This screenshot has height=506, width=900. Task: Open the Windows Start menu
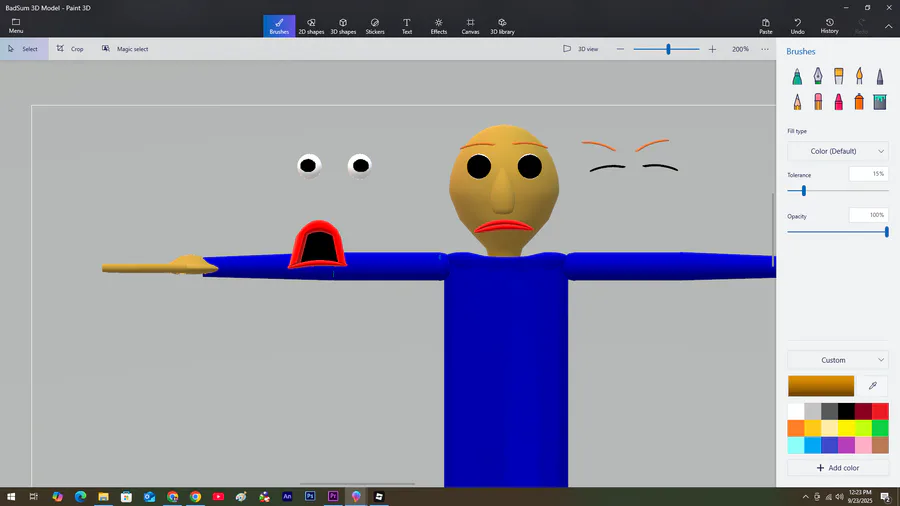[x=11, y=497]
